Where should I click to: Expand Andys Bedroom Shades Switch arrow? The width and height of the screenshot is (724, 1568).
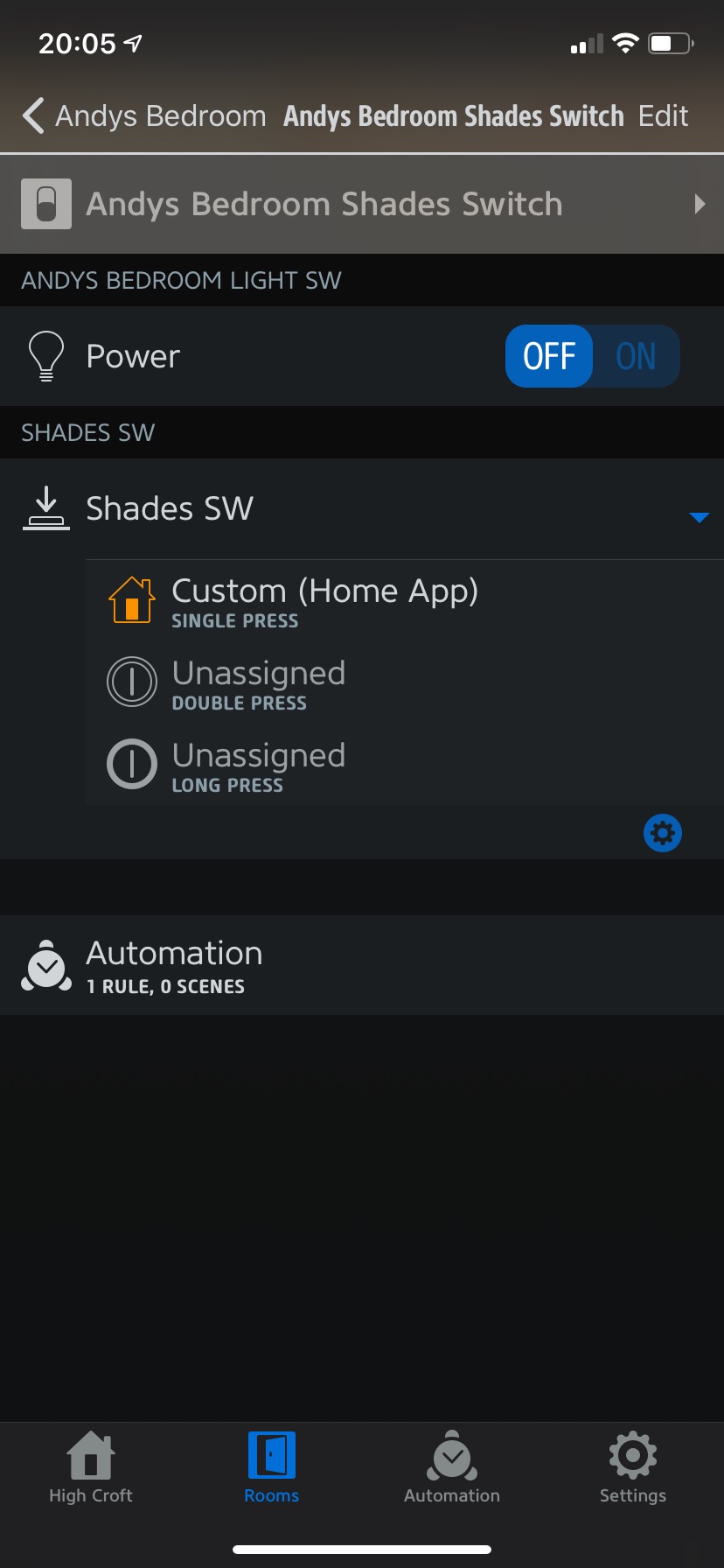click(700, 204)
